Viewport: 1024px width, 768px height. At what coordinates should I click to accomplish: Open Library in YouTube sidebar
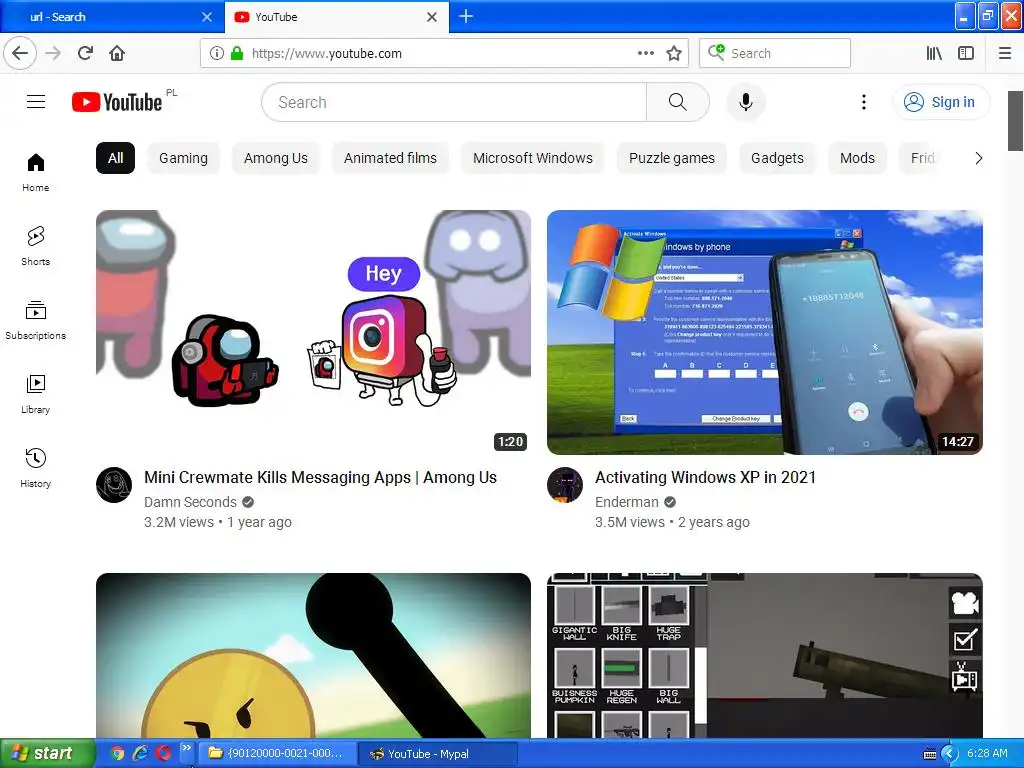coord(35,394)
